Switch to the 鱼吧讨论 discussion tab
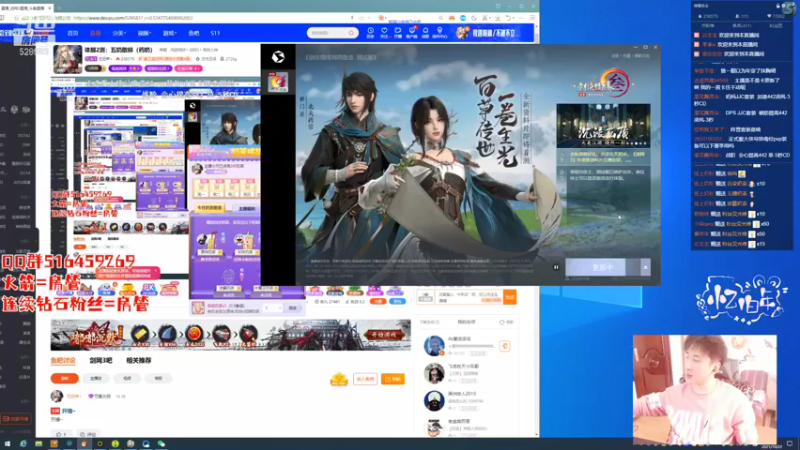 pyautogui.click(x=63, y=360)
